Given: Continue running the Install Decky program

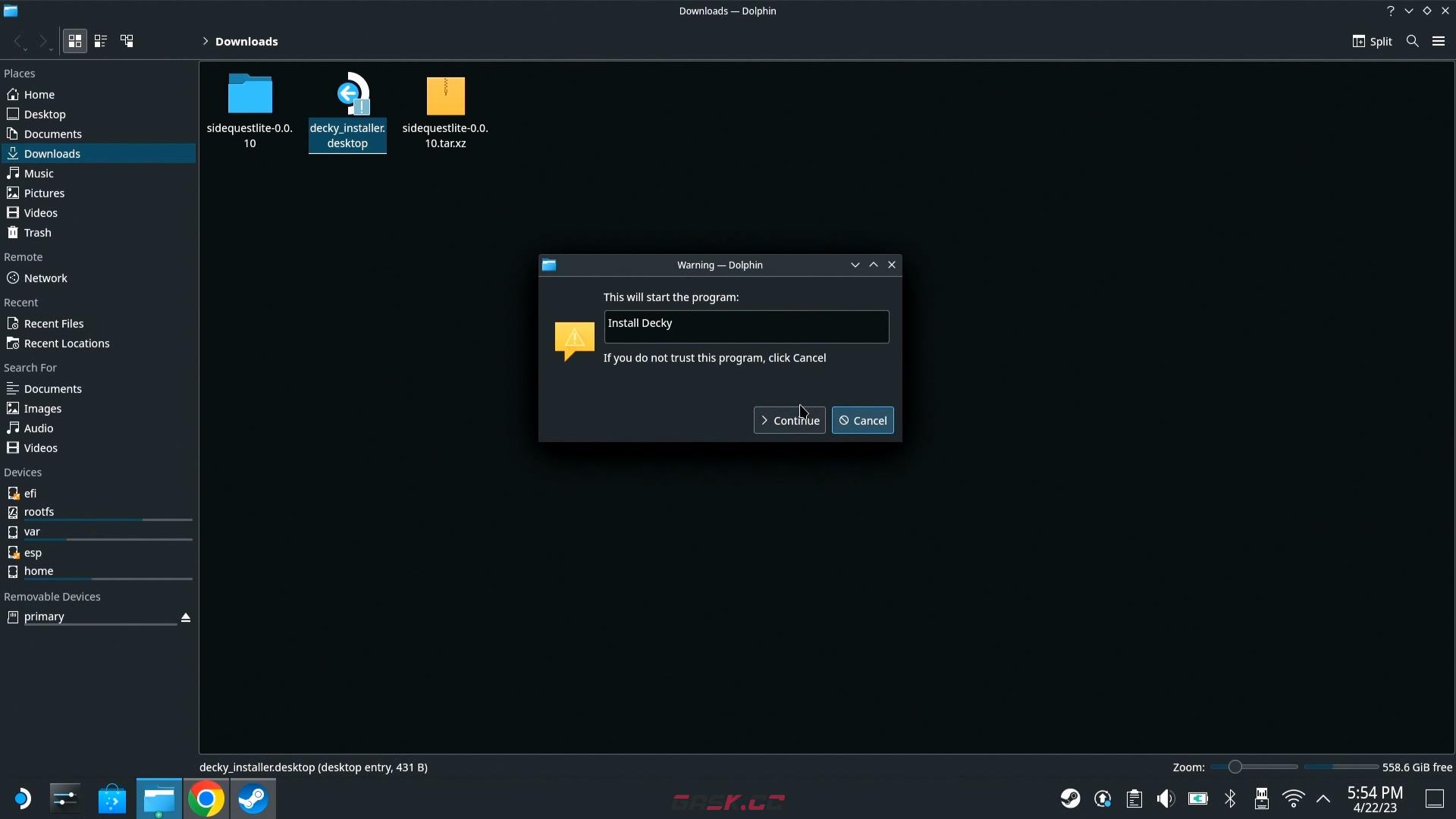Looking at the screenshot, I should (x=790, y=420).
